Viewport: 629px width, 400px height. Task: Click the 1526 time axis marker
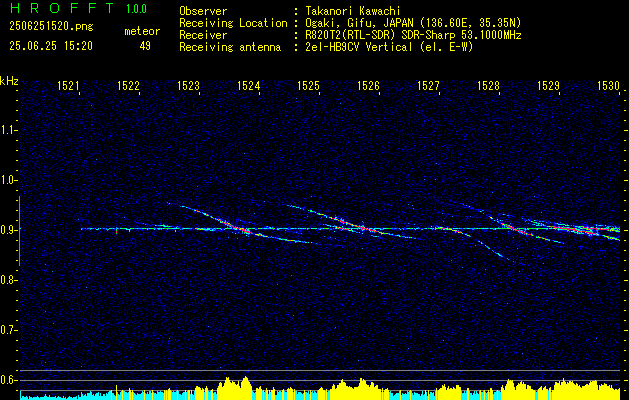pyautogui.click(x=368, y=85)
